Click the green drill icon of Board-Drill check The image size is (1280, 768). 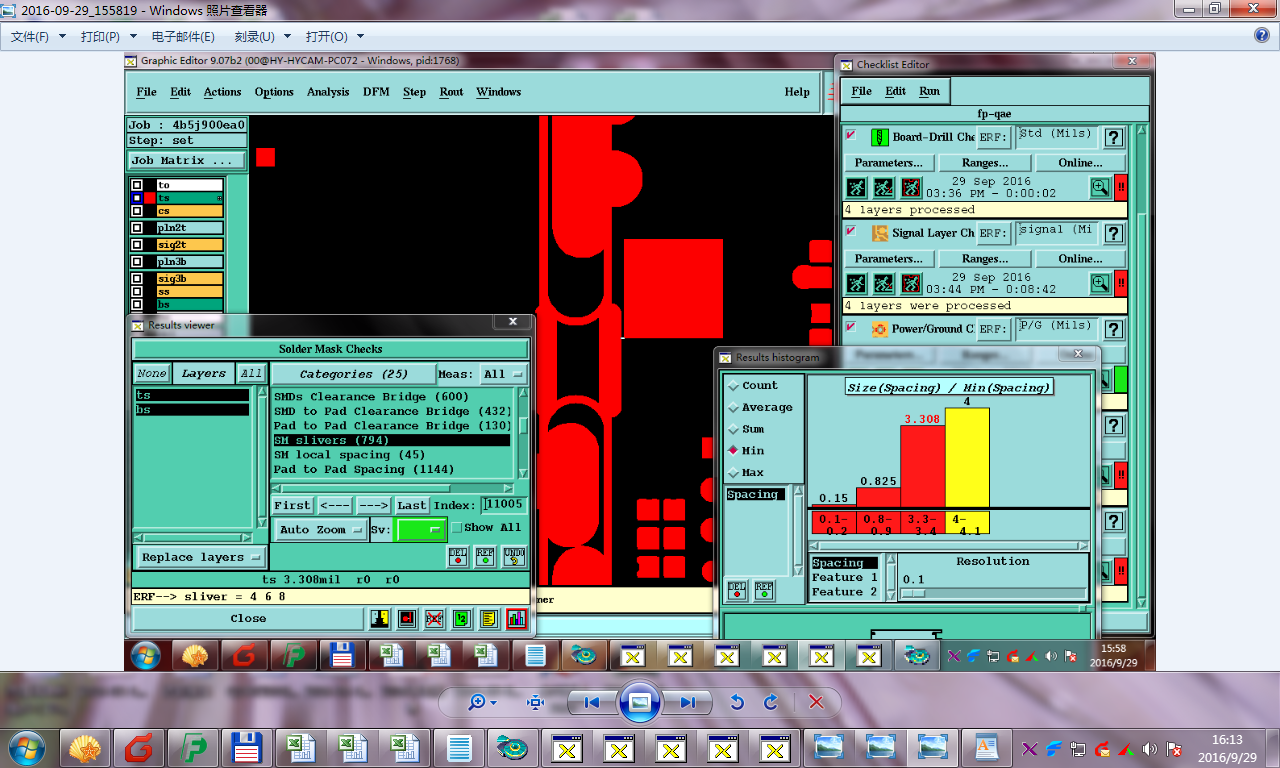point(879,137)
